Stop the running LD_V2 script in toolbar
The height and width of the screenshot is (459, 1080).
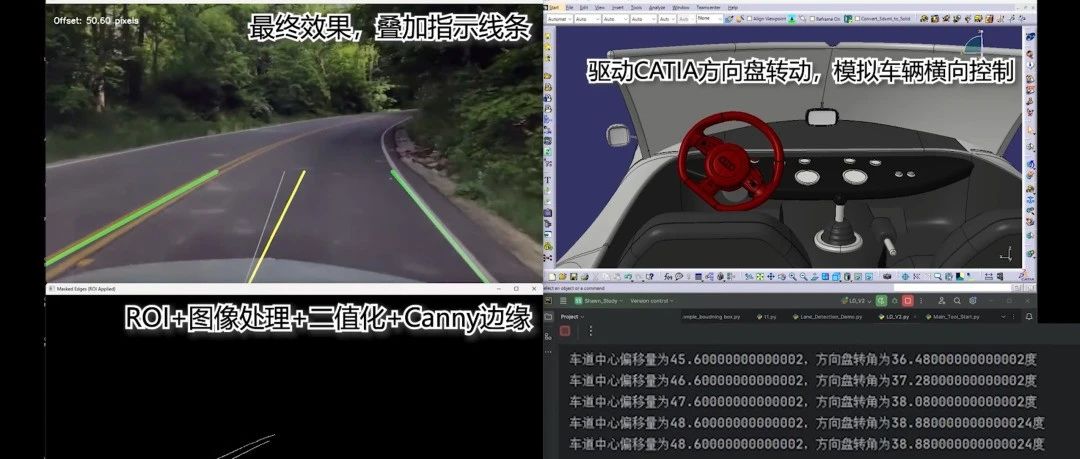pos(907,300)
